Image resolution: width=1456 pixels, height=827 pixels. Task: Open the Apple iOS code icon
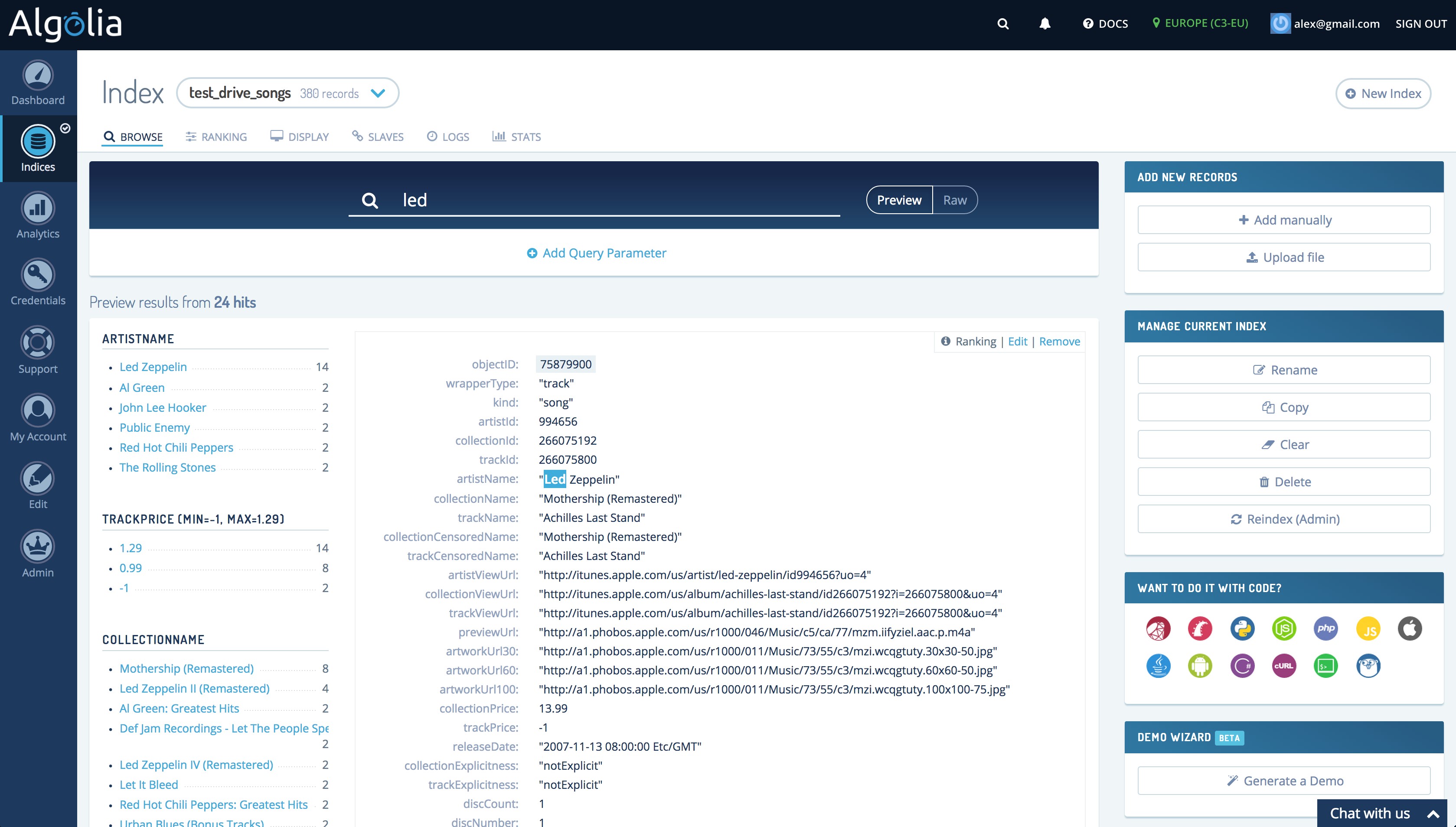tap(1410, 629)
